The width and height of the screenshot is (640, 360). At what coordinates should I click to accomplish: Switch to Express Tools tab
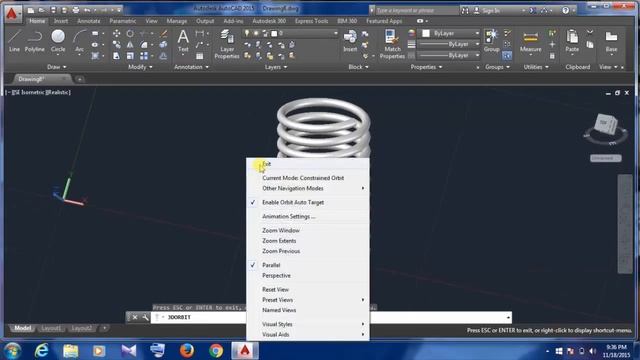tap(311, 21)
